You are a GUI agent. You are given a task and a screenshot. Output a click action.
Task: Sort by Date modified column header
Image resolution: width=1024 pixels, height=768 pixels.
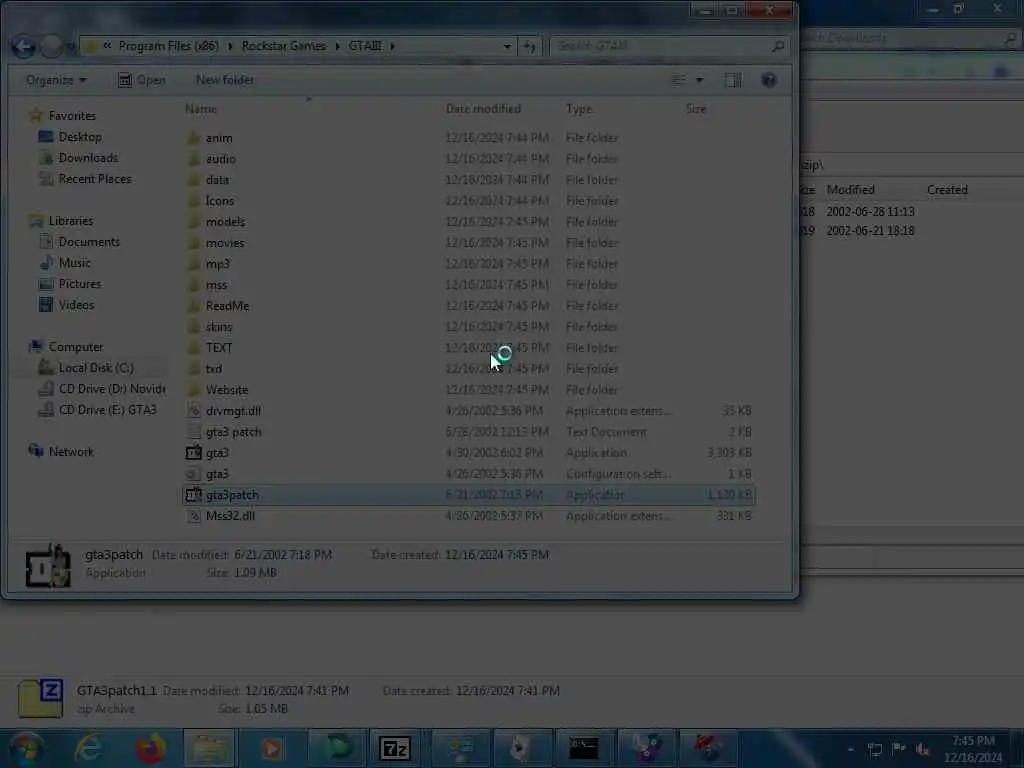(x=483, y=109)
